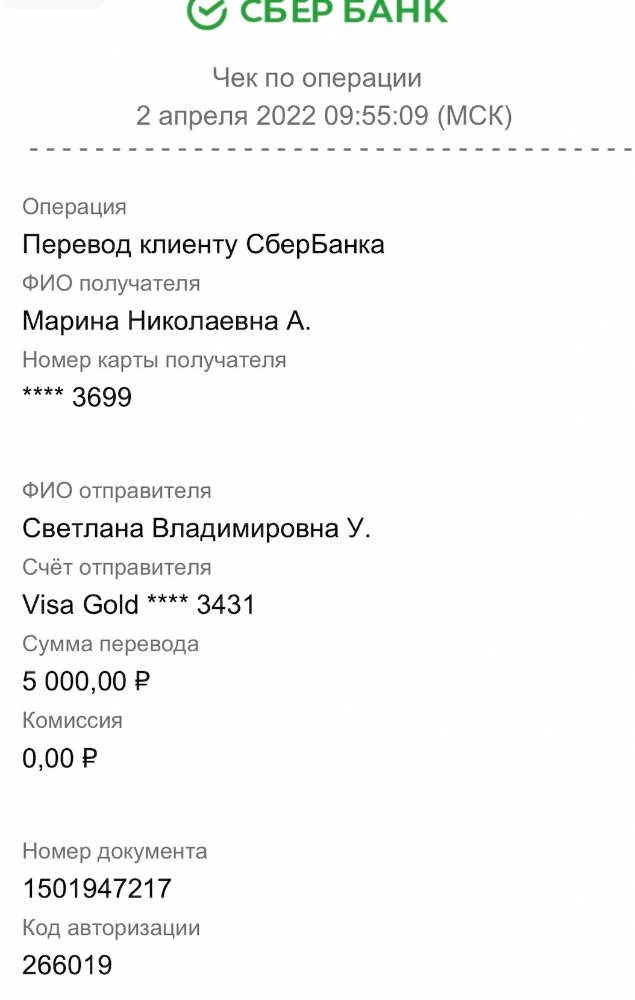
Task: Click the ФИО отправителя label
Action: click(x=117, y=491)
